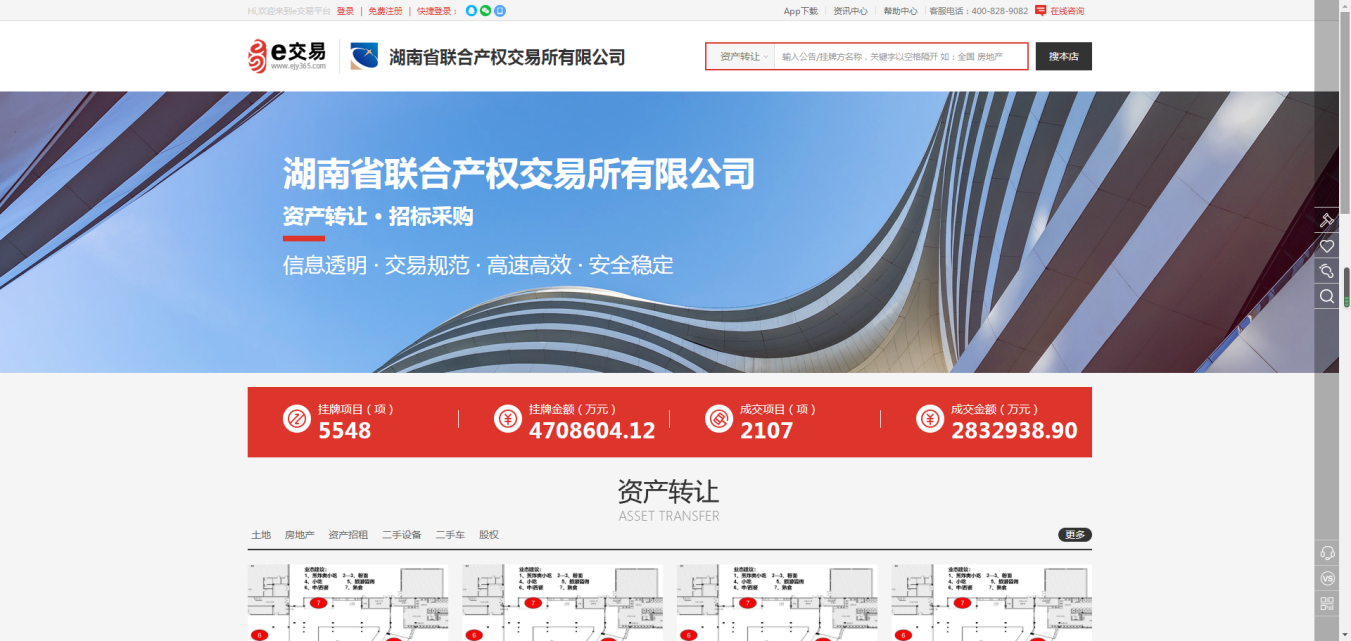Click the 成交金额 yen circle icon
The image size is (1351, 641).
click(930, 419)
